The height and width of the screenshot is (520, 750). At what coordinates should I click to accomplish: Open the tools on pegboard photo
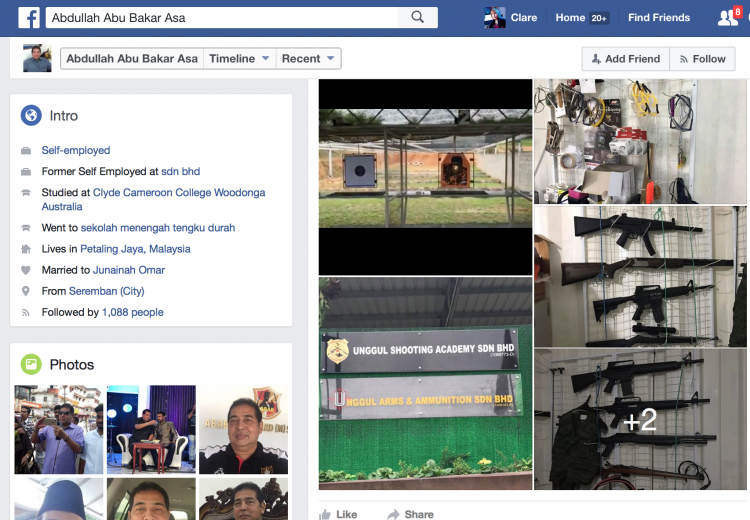[640, 142]
